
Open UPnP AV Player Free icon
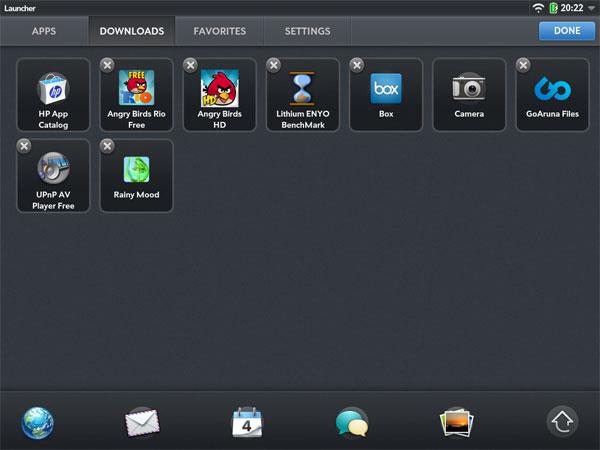[x=53, y=168]
